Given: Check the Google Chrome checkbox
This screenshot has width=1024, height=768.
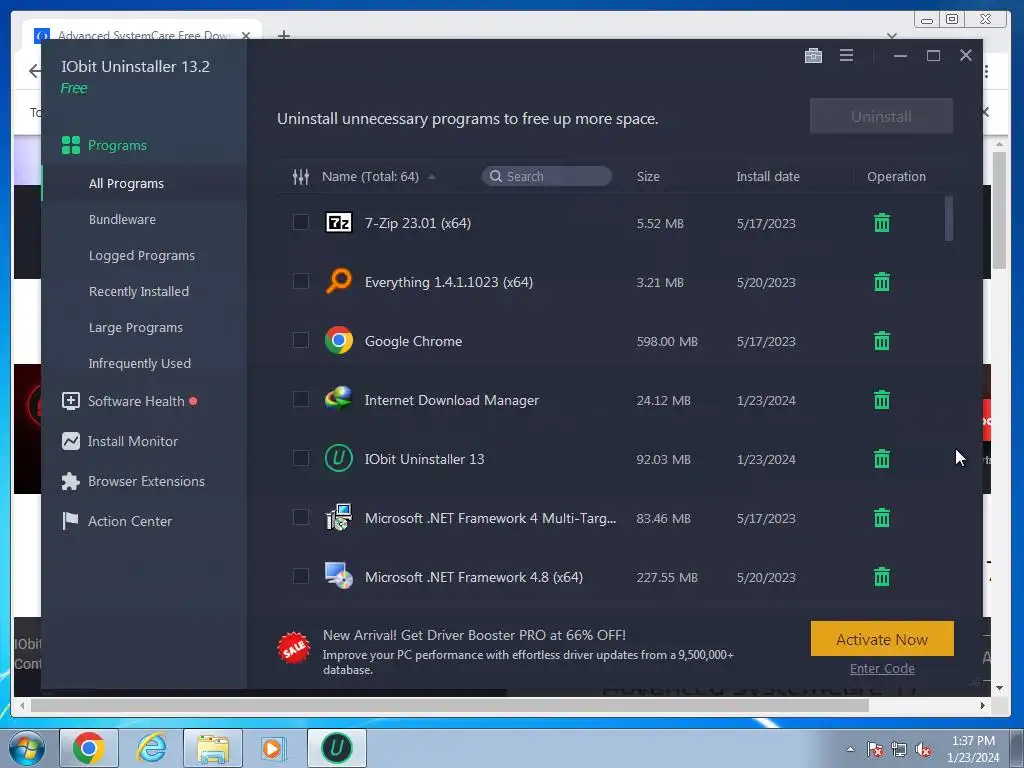Looking at the screenshot, I should pyautogui.click(x=300, y=340).
